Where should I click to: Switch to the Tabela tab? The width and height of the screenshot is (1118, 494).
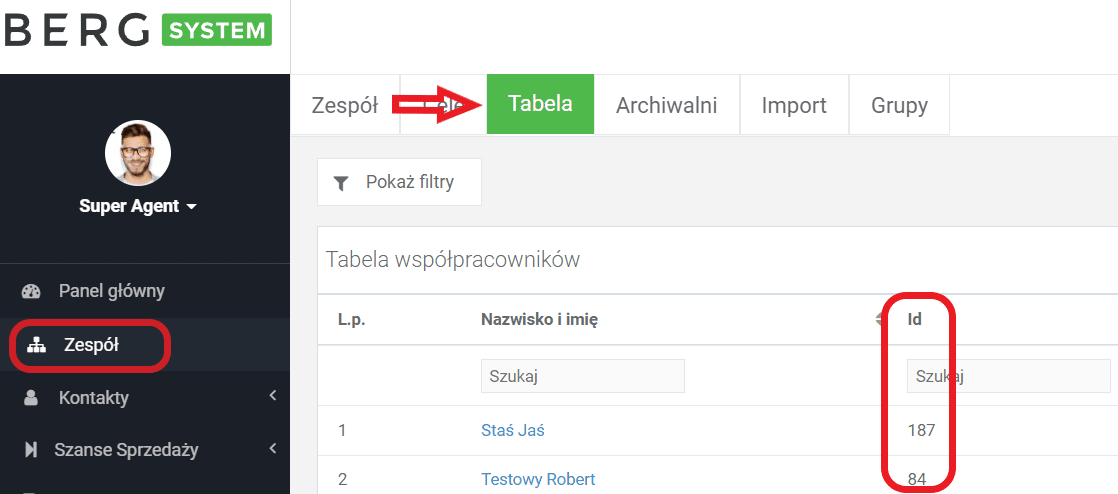(x=540, y=104)
